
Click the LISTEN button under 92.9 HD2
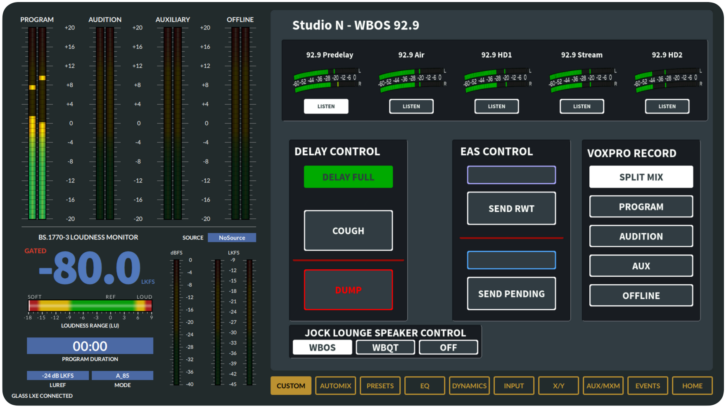point(667,106)
